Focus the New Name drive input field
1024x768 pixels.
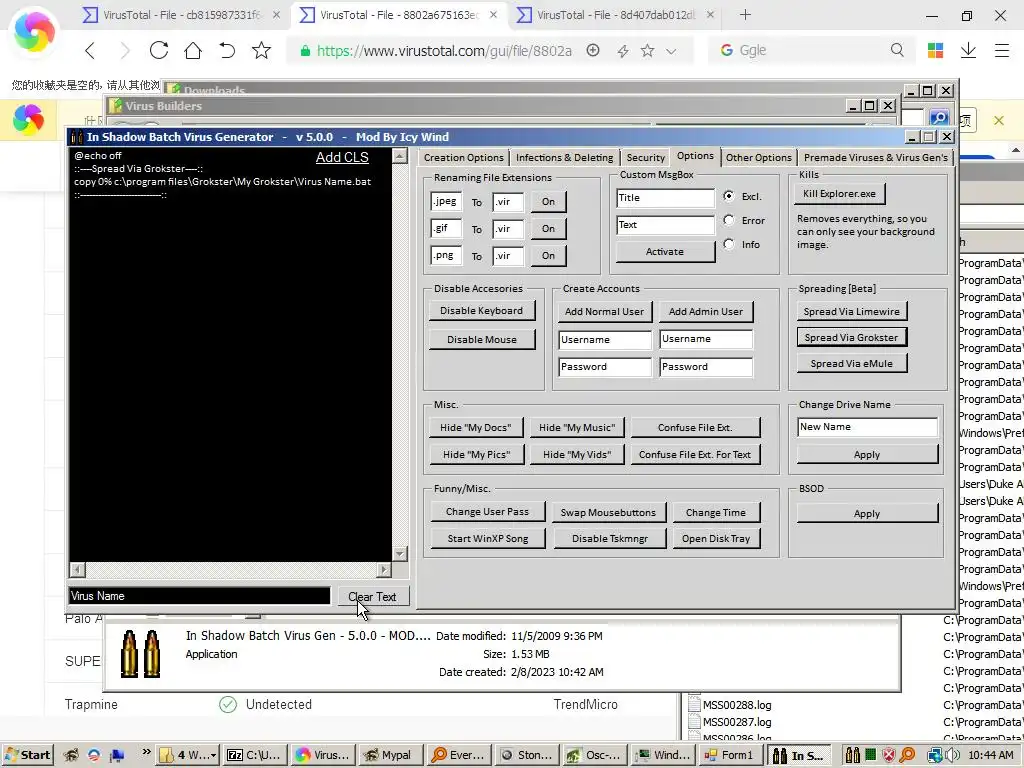coord(867,426)
